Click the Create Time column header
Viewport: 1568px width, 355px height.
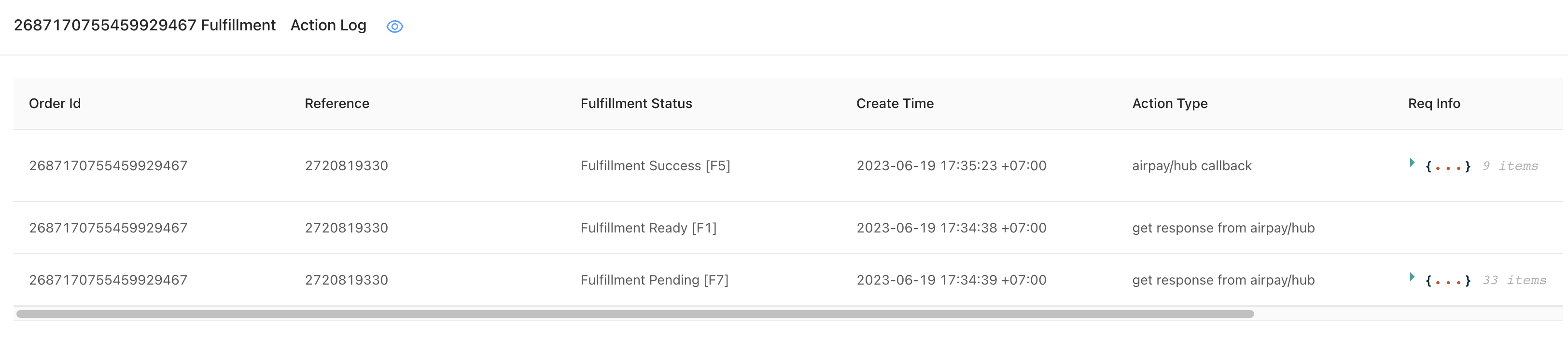point(894,103)
